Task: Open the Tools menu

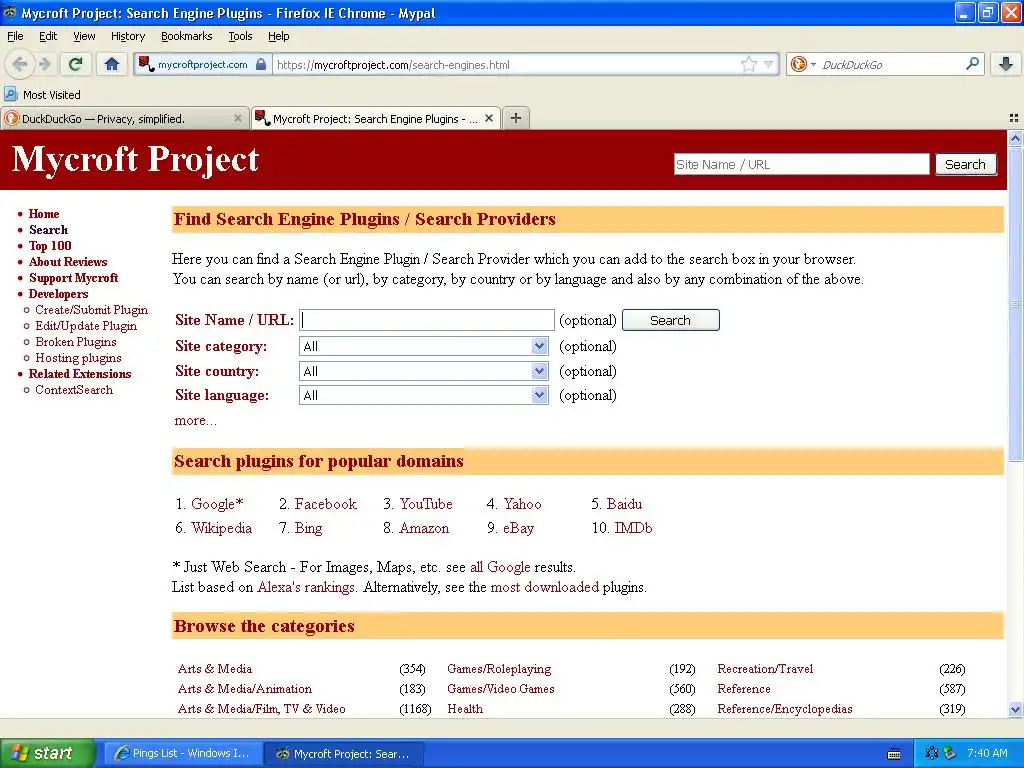Action: point(240,36)
